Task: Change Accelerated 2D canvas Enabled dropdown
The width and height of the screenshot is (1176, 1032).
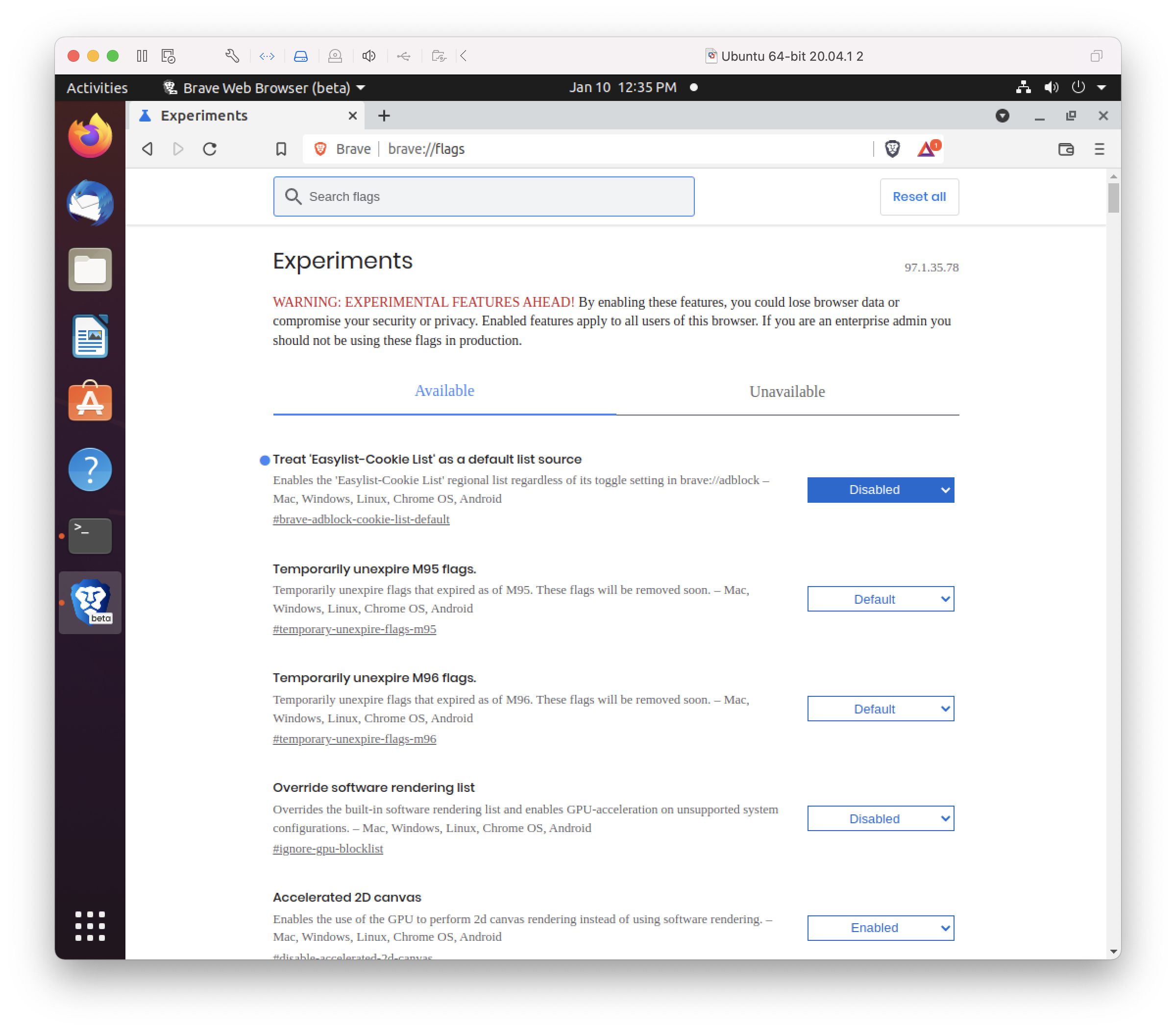Action: click(880, 927)
